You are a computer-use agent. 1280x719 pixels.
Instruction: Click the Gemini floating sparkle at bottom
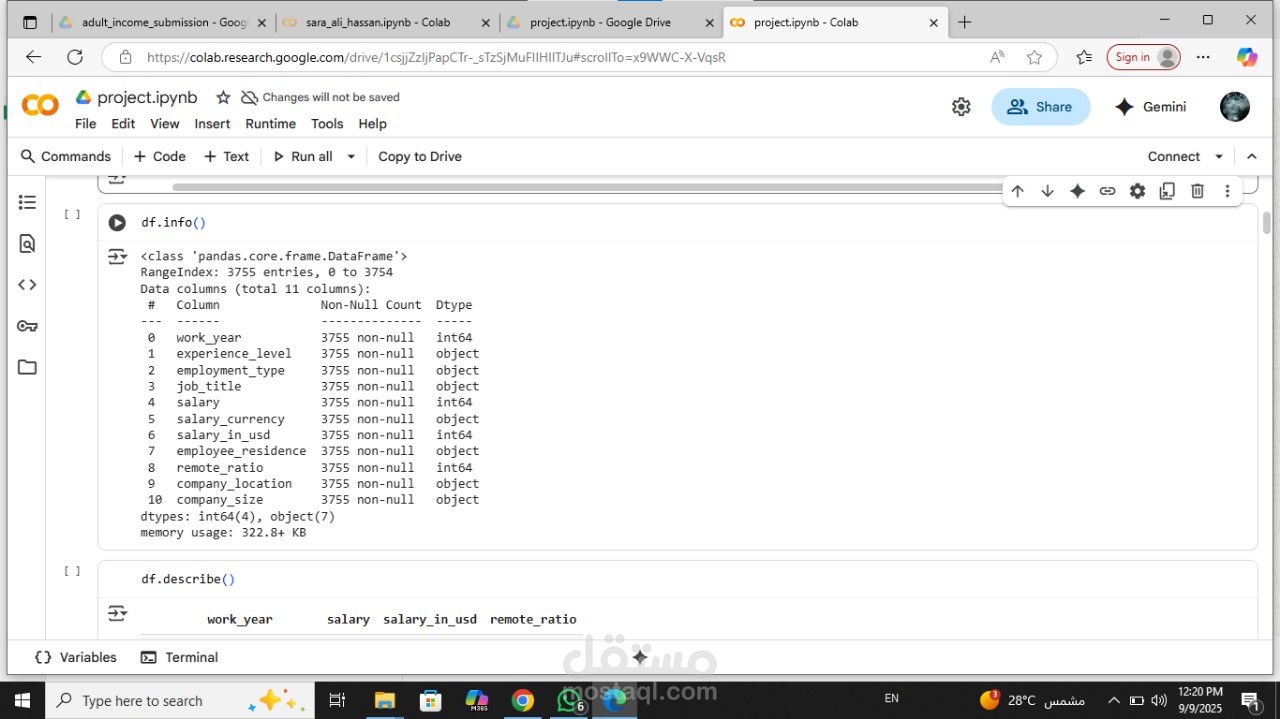(x=640, y=657)
